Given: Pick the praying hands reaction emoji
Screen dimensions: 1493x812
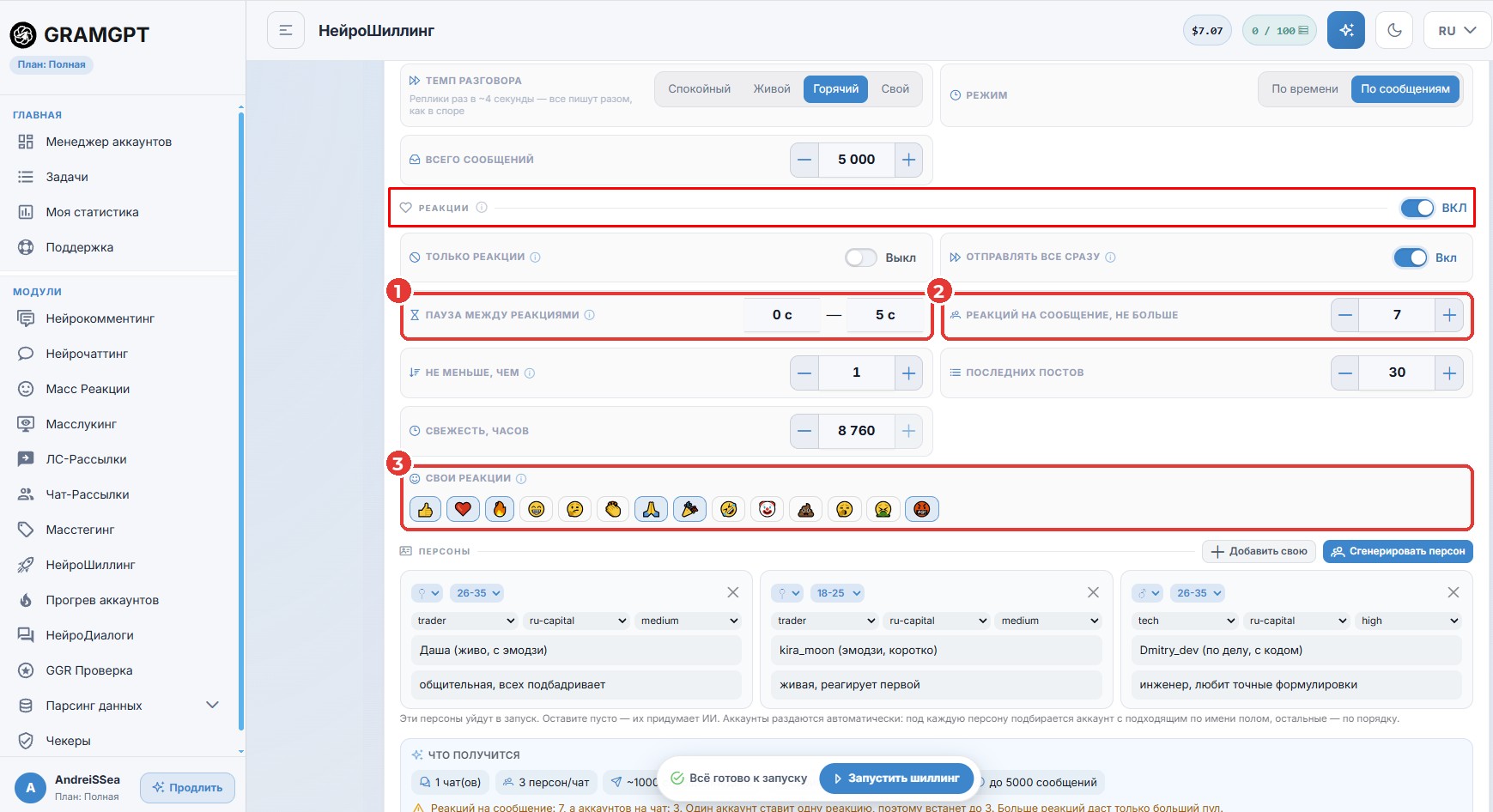Looking at the screenshot, I should (651, 509).
